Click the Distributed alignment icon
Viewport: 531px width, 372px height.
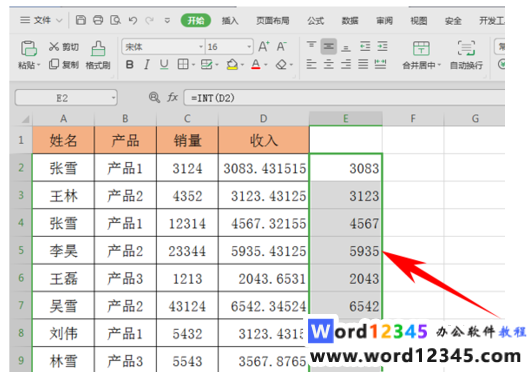[380, 64]
